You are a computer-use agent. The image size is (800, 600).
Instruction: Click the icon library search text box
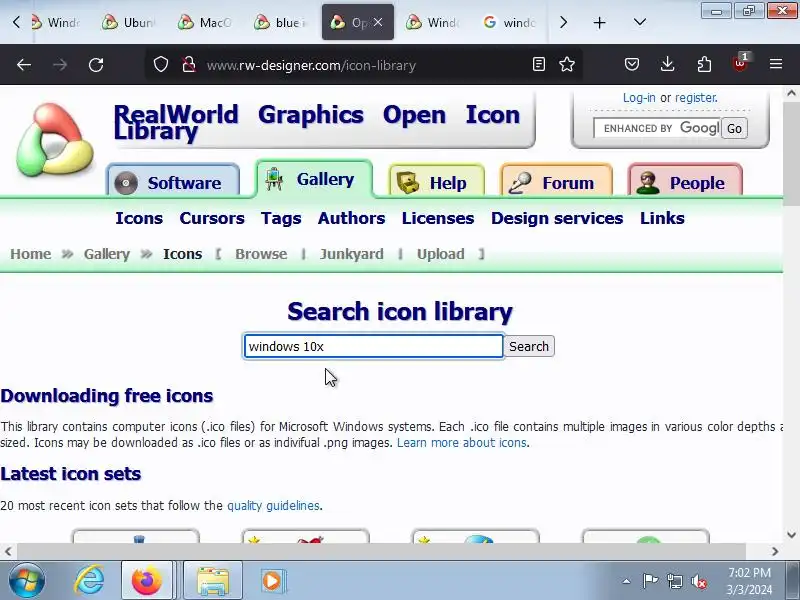[373, 346]
